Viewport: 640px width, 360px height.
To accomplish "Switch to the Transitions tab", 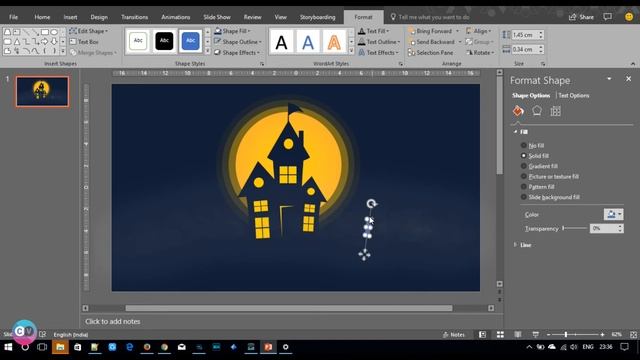I will [x=134, y=17].
